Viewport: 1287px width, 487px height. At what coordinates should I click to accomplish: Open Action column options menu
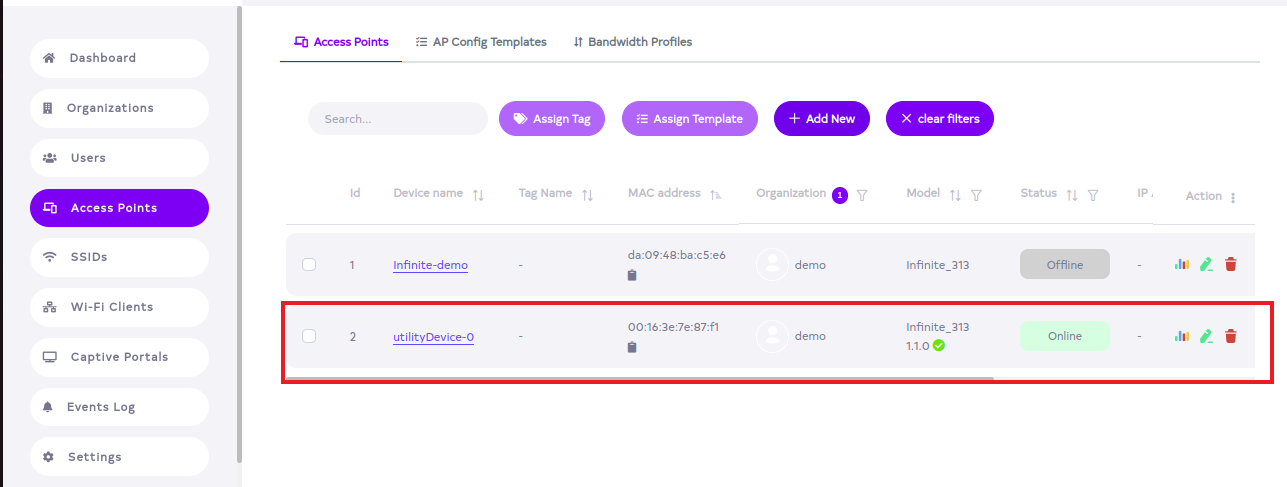point(1233,197)
